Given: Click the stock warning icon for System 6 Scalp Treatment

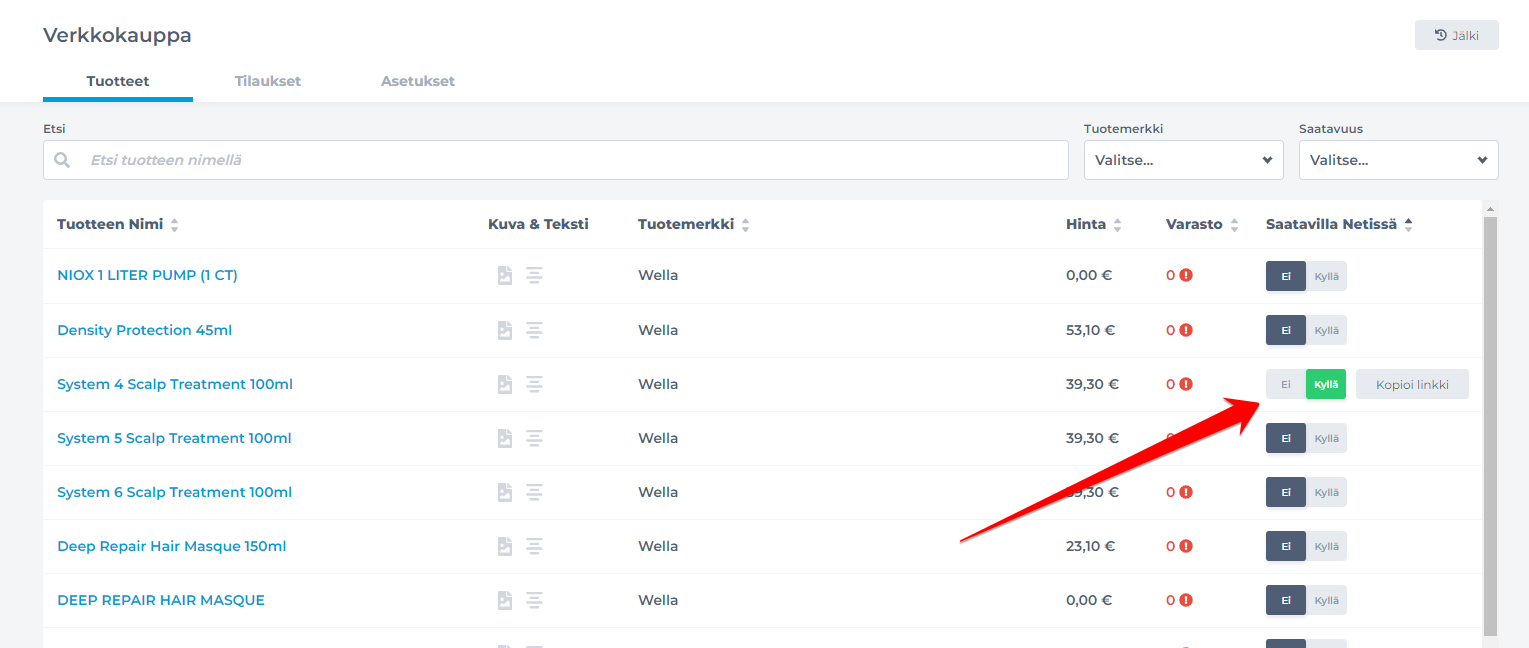Looking at the screenshot, I should 1186,492.
